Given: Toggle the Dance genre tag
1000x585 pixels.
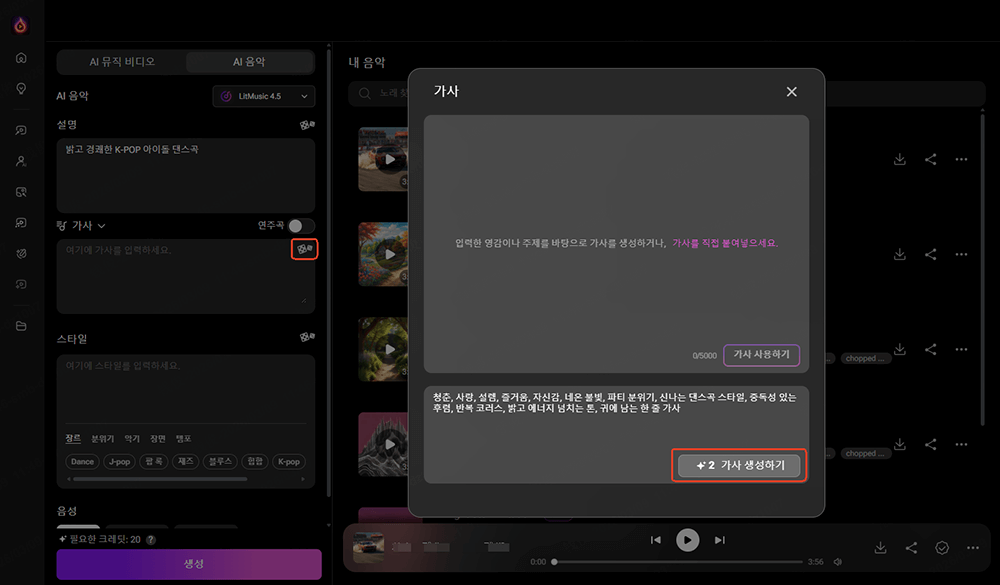Looking at the screenshot, I should [x=82, y=461].
